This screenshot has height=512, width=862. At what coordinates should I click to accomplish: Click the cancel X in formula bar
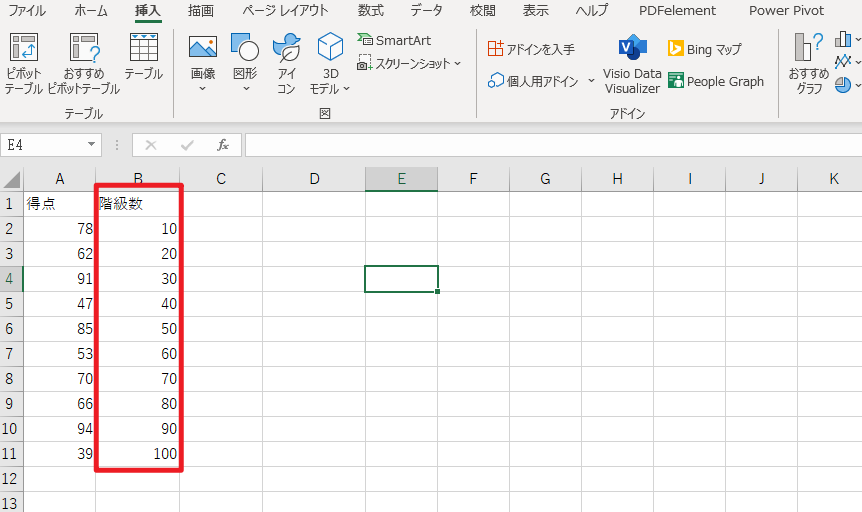[151, 145]
